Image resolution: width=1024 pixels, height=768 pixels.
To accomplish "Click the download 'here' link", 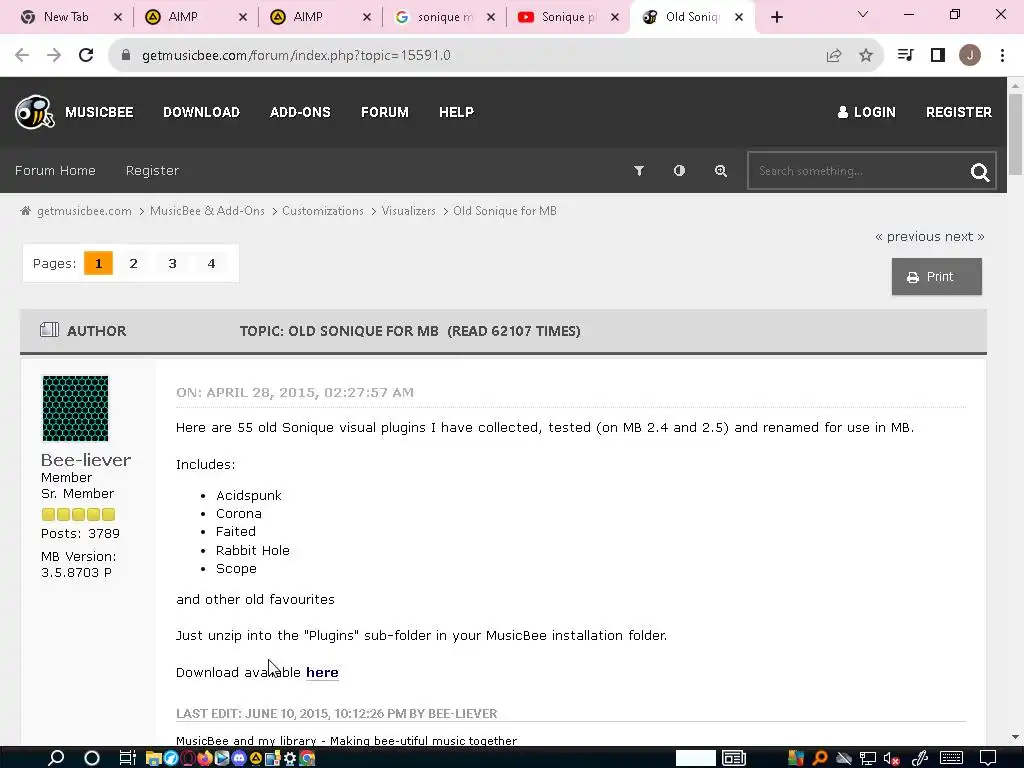I will coord(322,672).
